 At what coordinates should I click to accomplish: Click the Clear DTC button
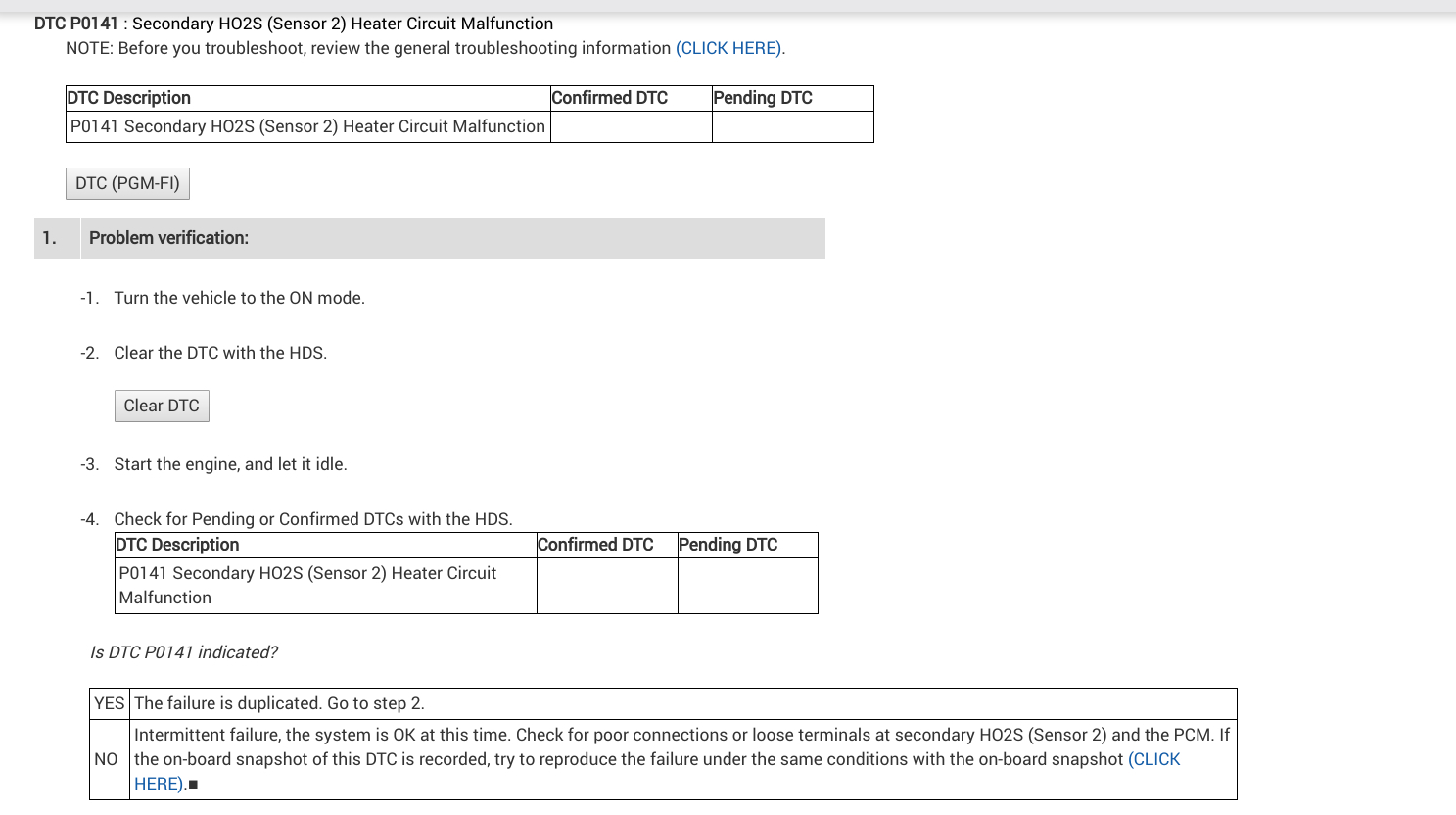point(162,406)
